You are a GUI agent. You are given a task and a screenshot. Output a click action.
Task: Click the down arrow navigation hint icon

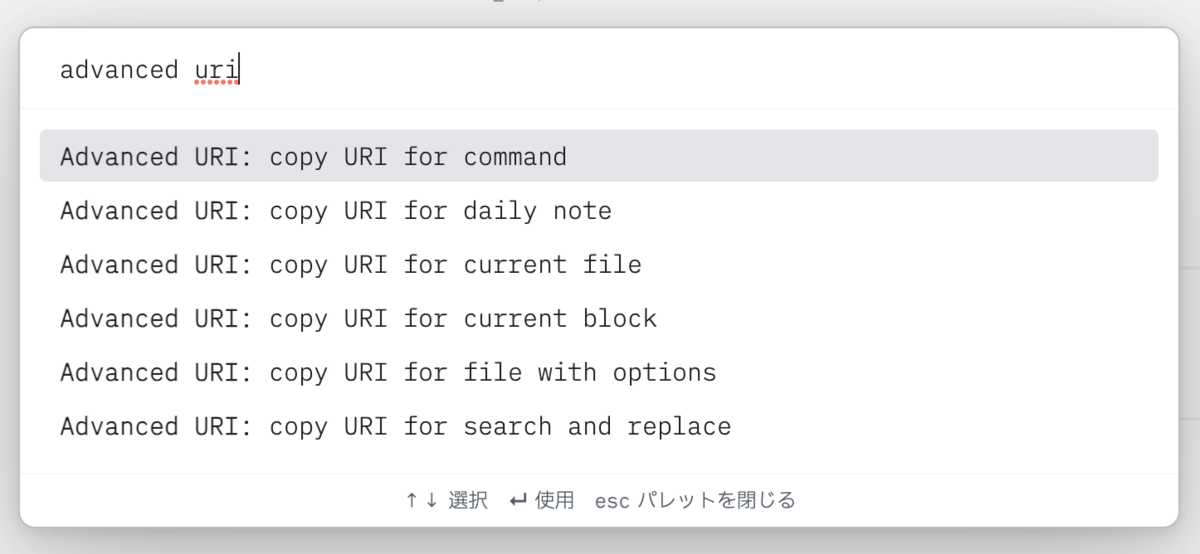click(431, 500)
